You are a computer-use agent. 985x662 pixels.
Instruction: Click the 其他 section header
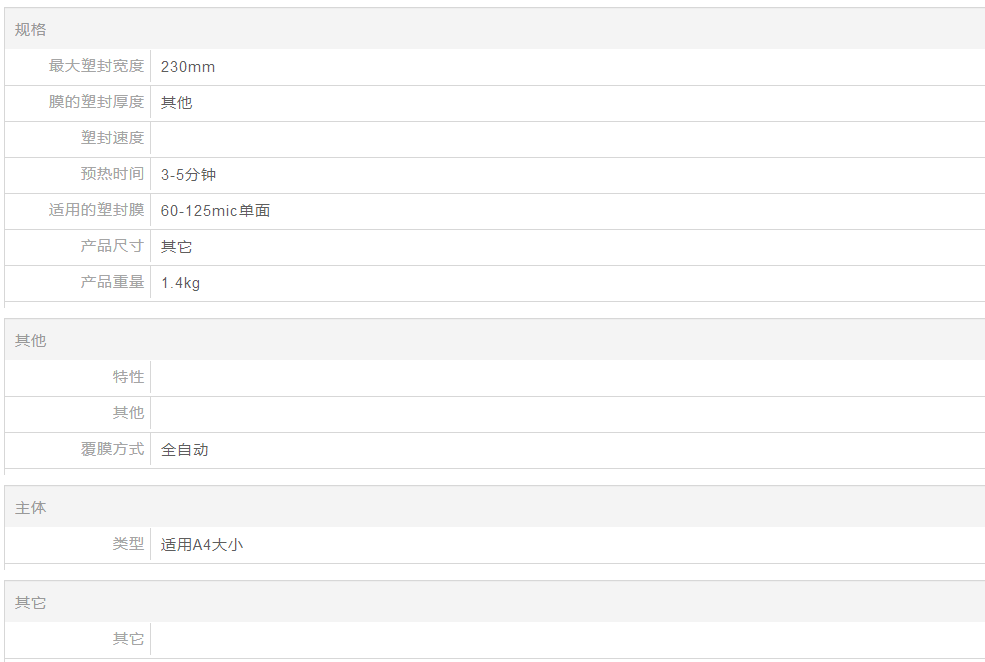click(31, 341)
